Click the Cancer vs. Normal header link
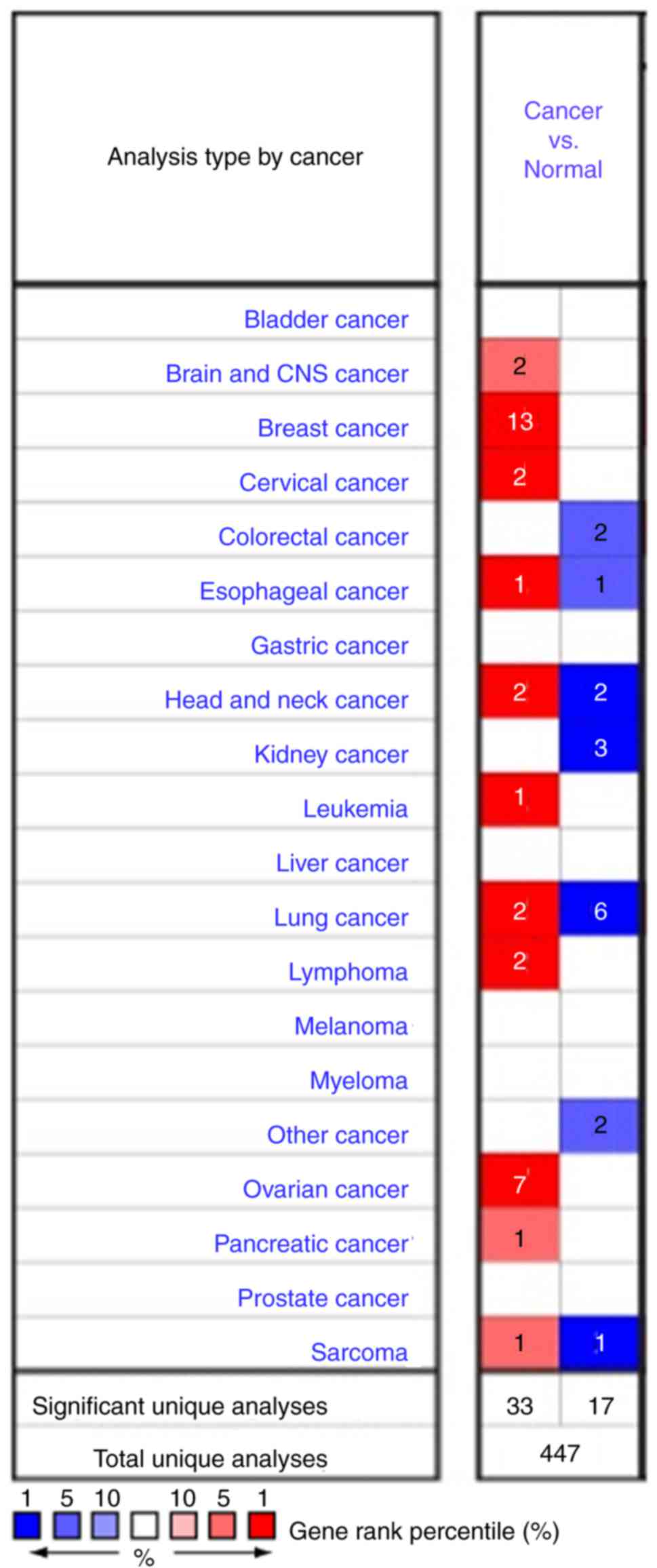This screenshot has height=1568, width=657. tap(562, 140)
